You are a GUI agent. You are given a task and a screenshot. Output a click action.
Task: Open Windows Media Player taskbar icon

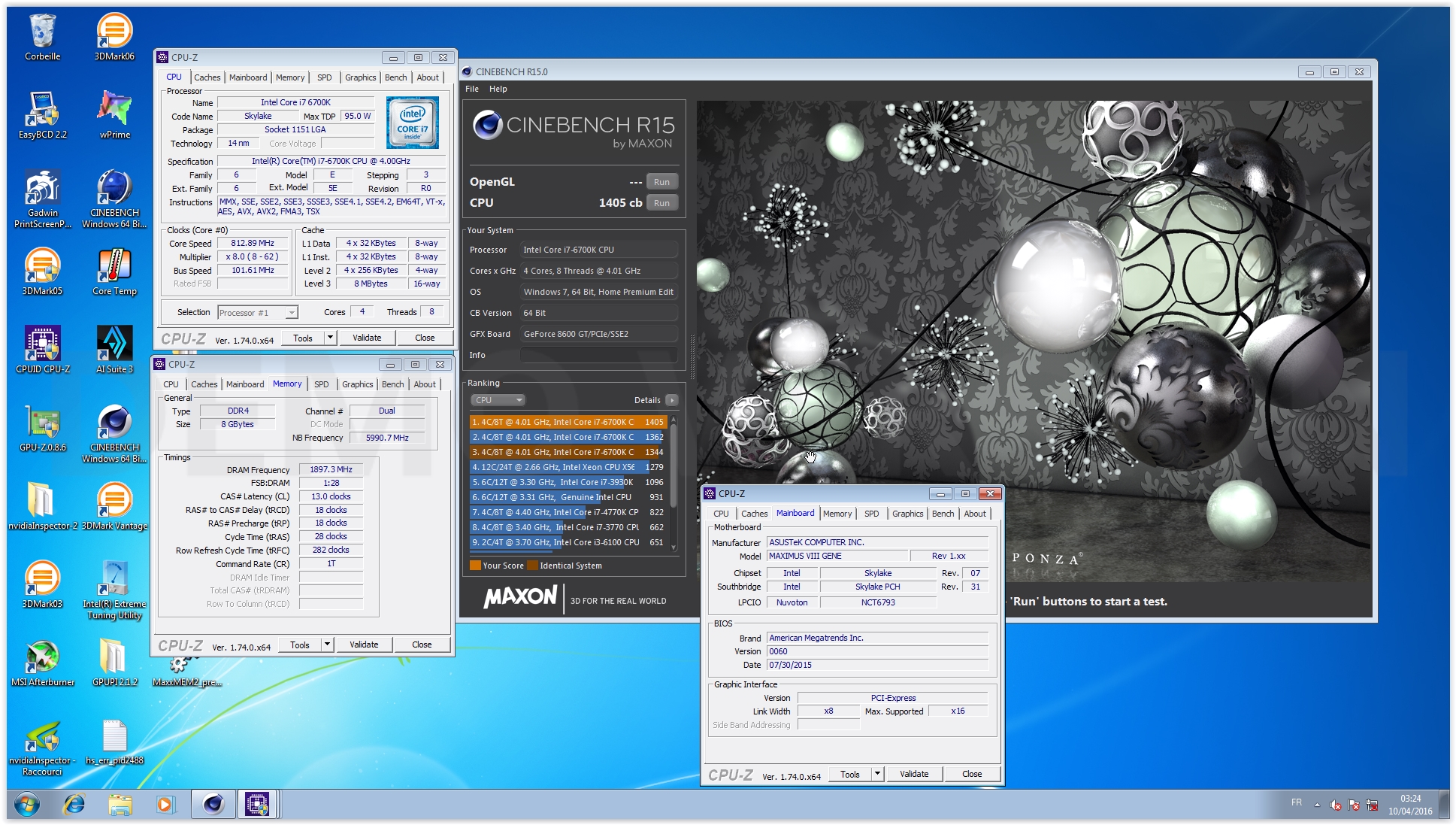point(165,805)
